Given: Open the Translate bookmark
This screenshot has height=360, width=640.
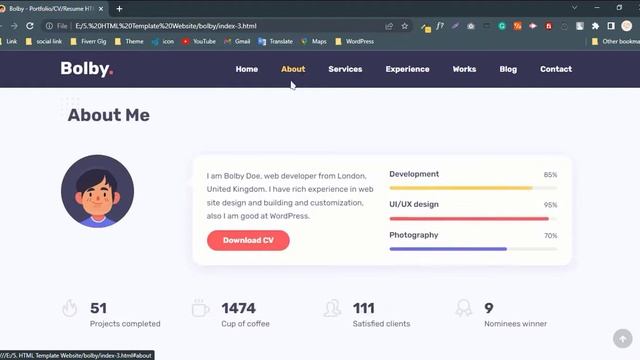Looking at the screenshot, I should (x=276, y=41).
